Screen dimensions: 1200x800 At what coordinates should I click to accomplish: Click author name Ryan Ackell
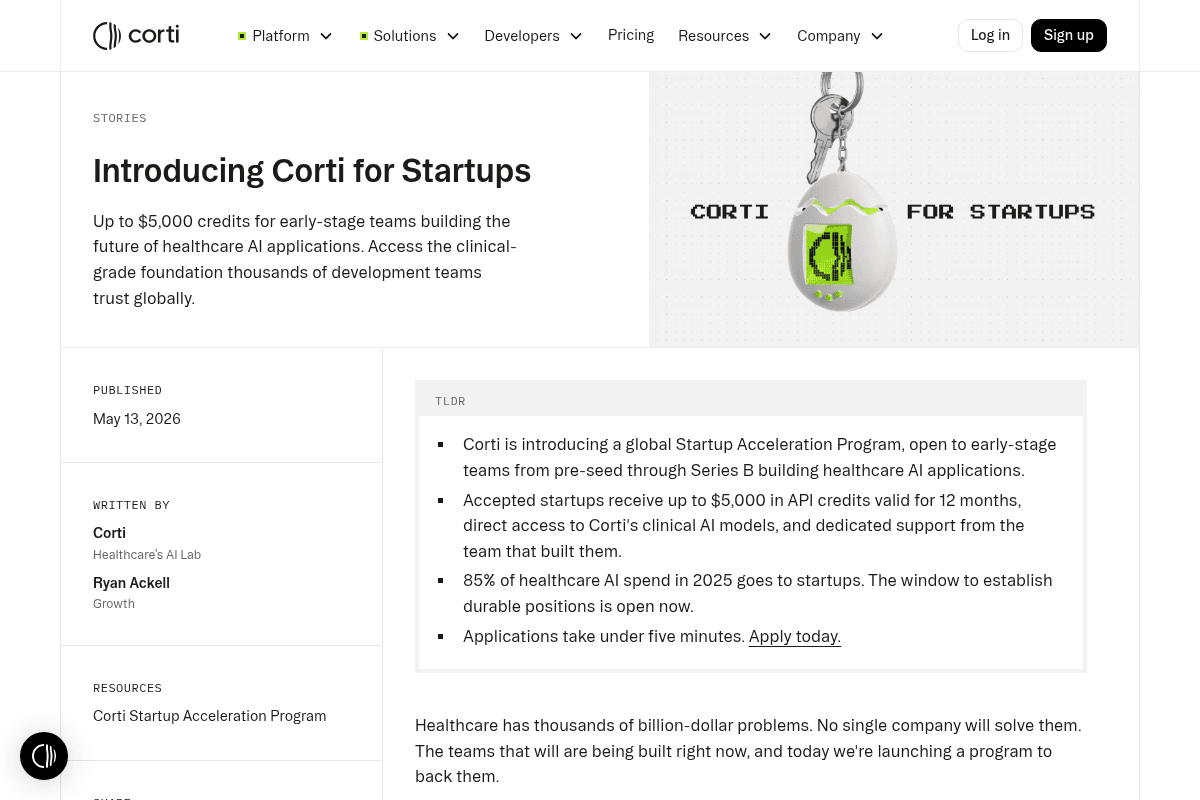point(131,583)
